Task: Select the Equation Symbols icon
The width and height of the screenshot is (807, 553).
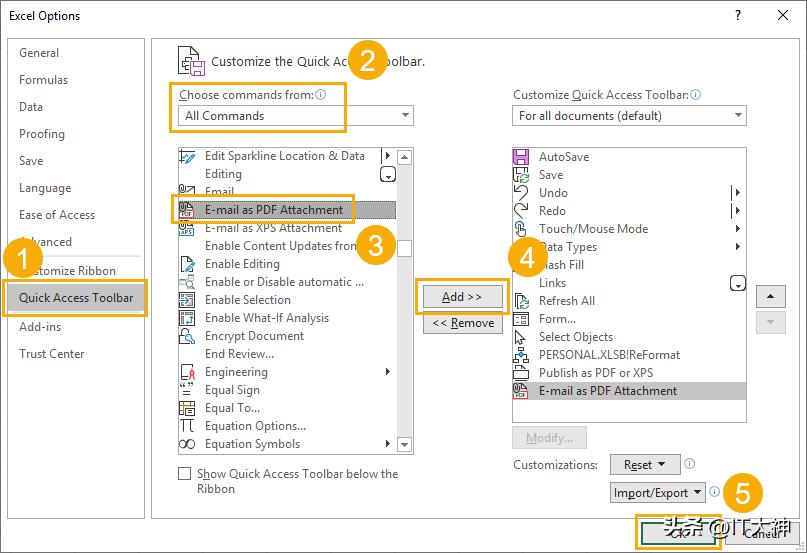Action: [187, 444]
